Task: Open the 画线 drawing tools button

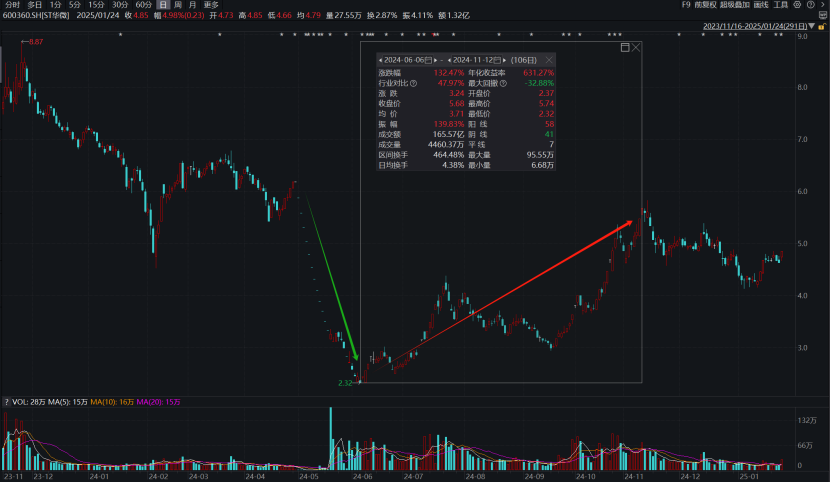Action: [x=759, y=5]
